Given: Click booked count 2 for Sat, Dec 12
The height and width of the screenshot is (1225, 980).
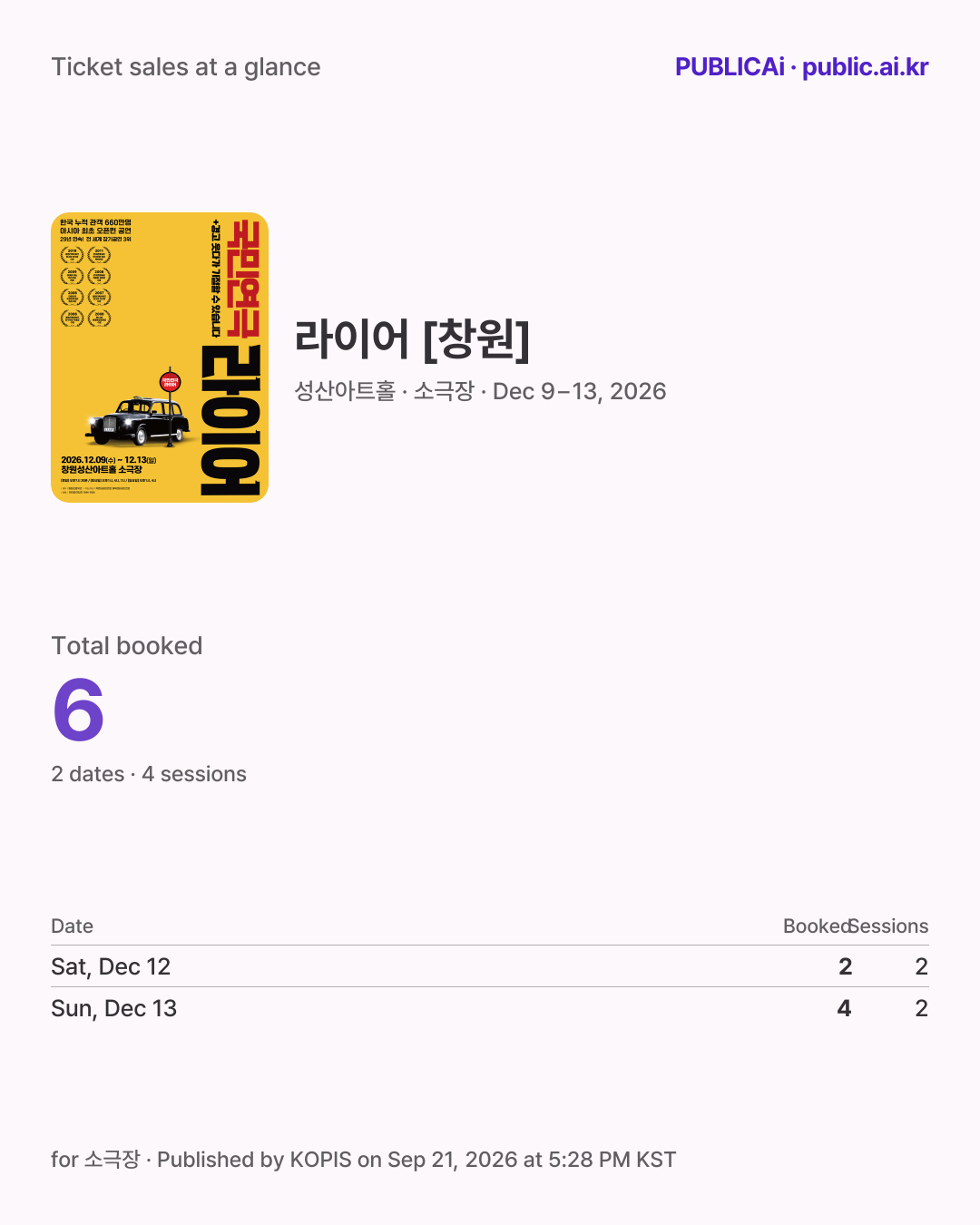Looking at the screenshot, I should click(x=846, y=966).
